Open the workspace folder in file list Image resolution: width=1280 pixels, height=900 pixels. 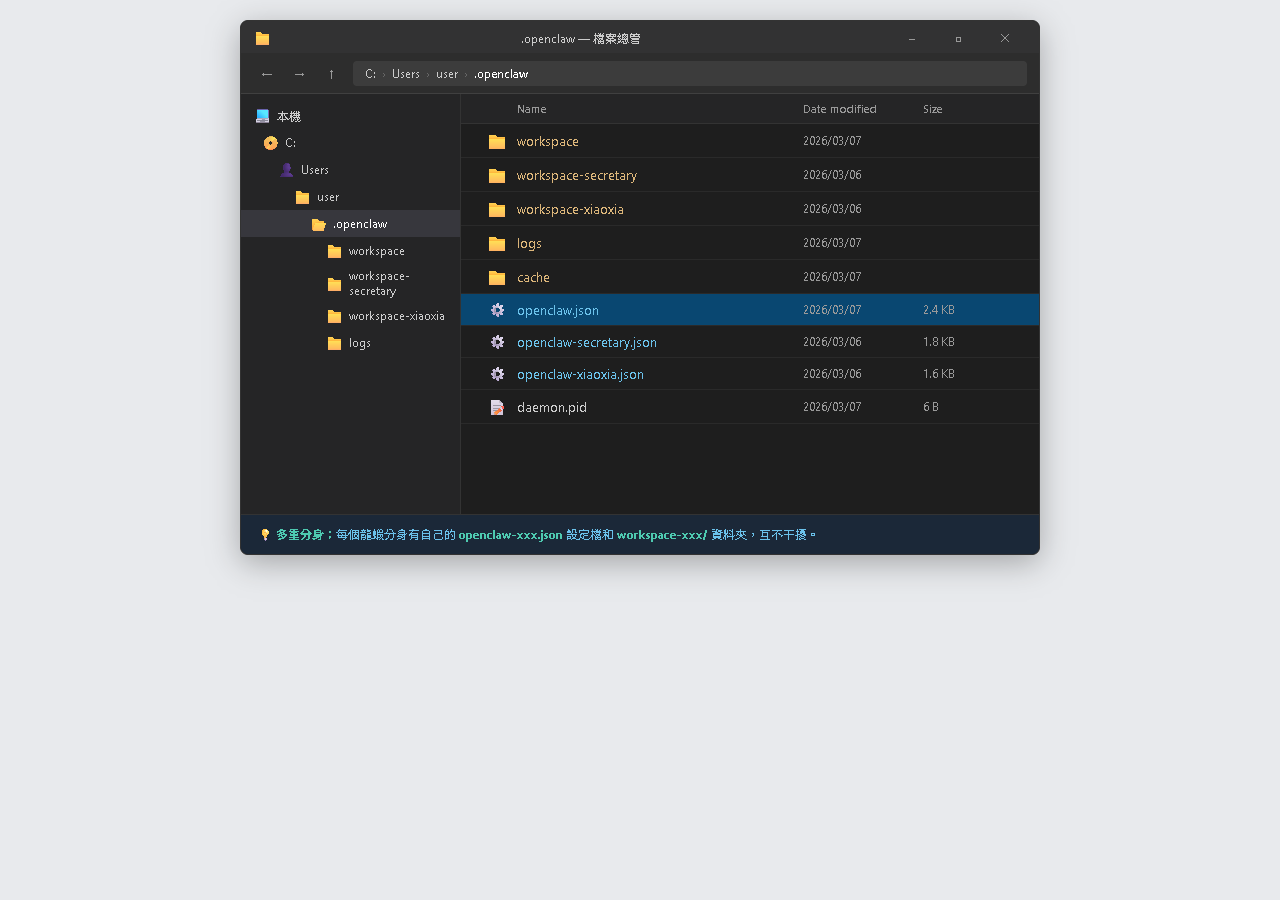(547, 141)
